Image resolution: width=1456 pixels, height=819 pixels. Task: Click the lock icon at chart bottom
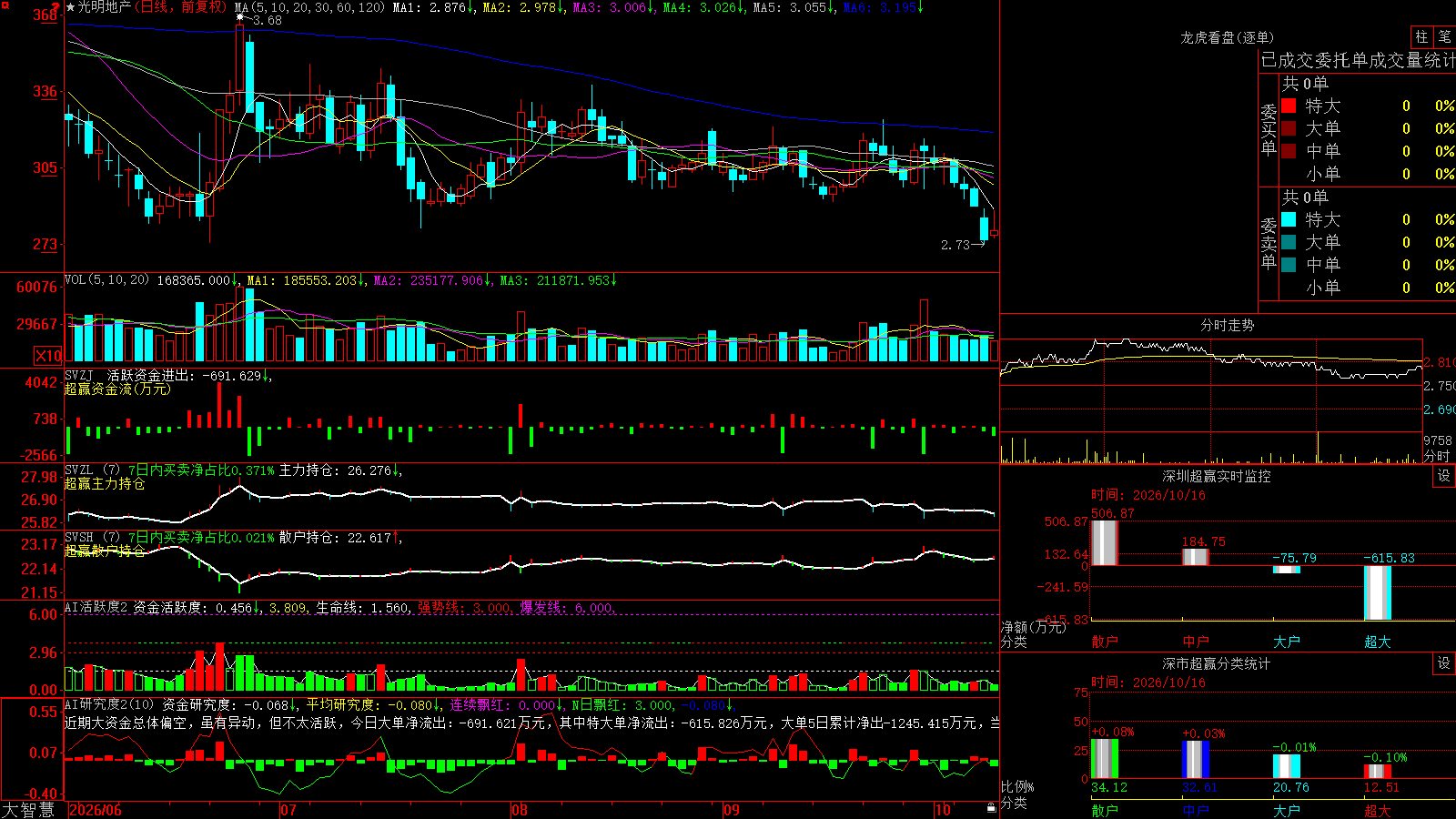[x=991, y=807]
